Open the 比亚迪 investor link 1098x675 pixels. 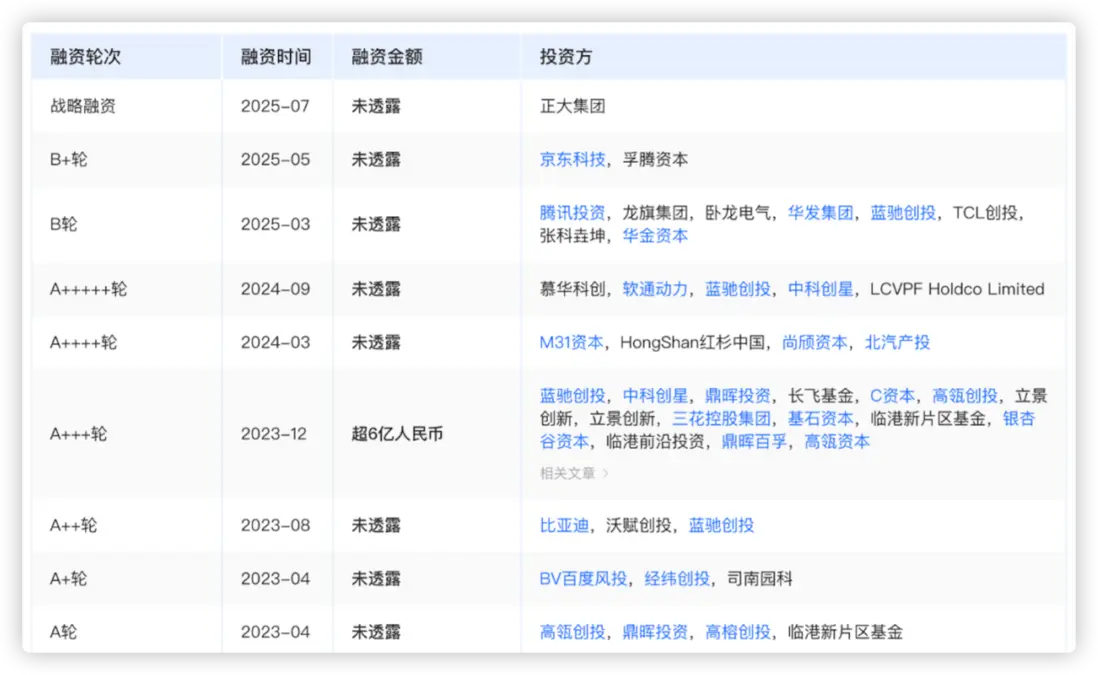[564, 525]
